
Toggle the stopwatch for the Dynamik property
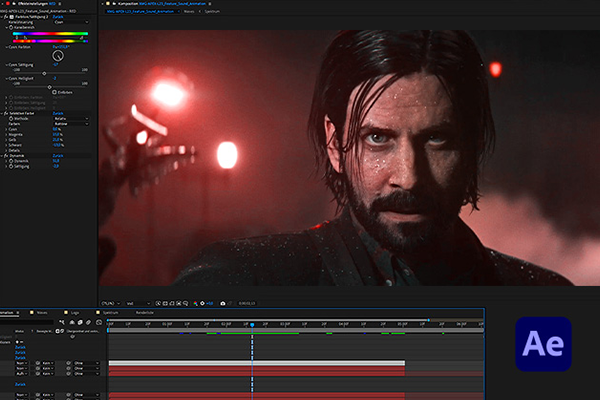[x=11, y=161]
